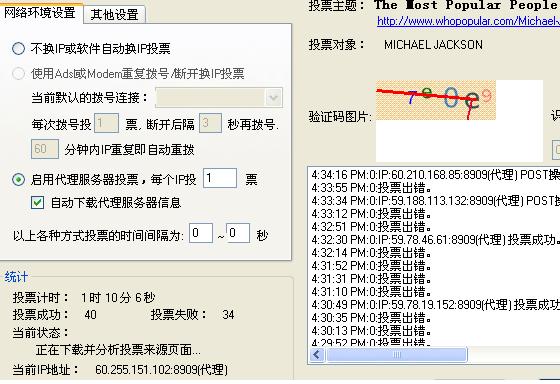The width and height of the screenshot is (560, 384).
Task: Select log entry 4:31:10 PM 投票出错
Action: [371, 292]
